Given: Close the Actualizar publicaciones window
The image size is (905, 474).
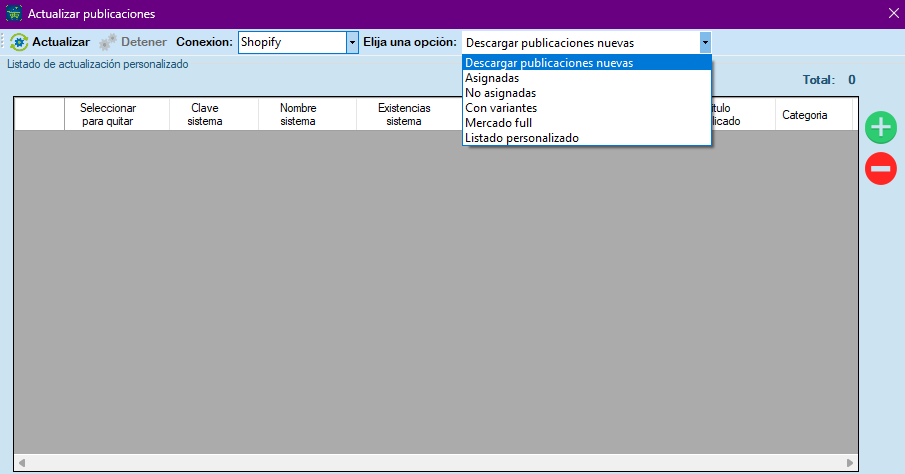Looking at the screenshot, I should pos(893,14).
